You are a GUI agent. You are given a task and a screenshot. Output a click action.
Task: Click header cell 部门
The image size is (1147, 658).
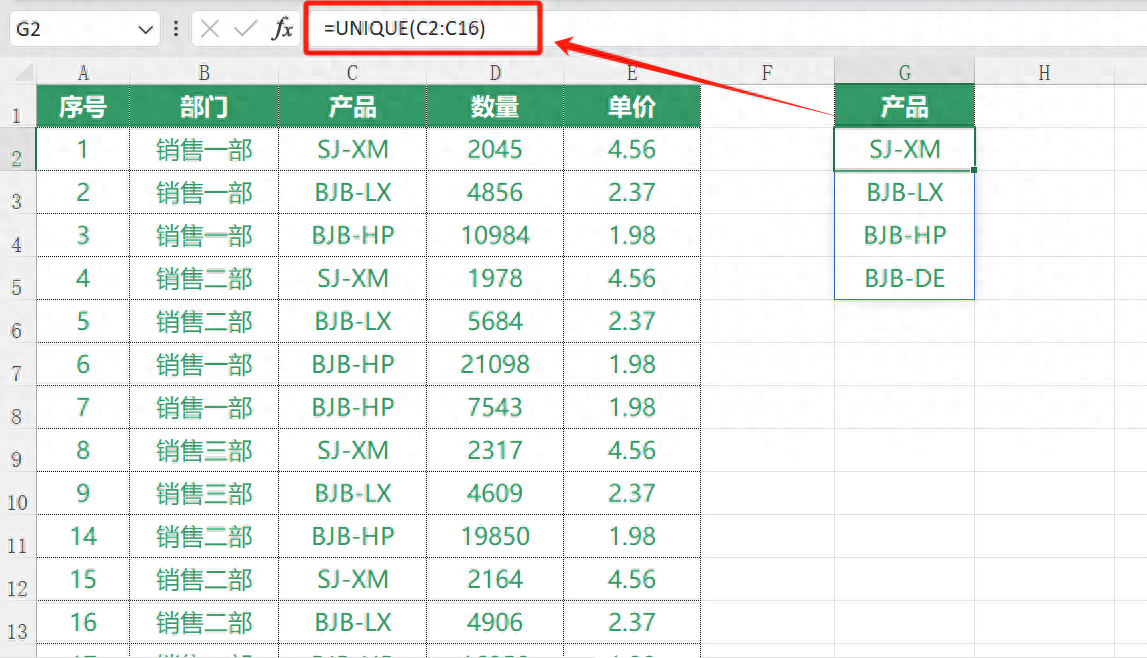[x=204, y=107]
